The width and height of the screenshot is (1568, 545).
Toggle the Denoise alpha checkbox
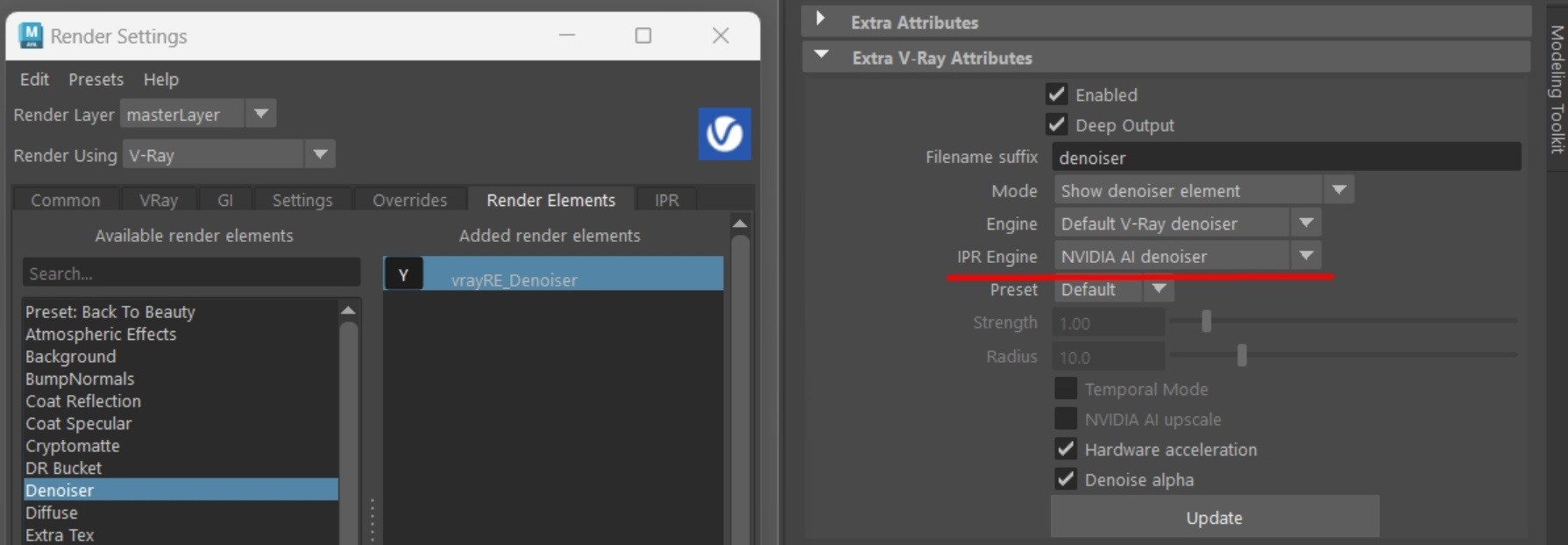1066,479
